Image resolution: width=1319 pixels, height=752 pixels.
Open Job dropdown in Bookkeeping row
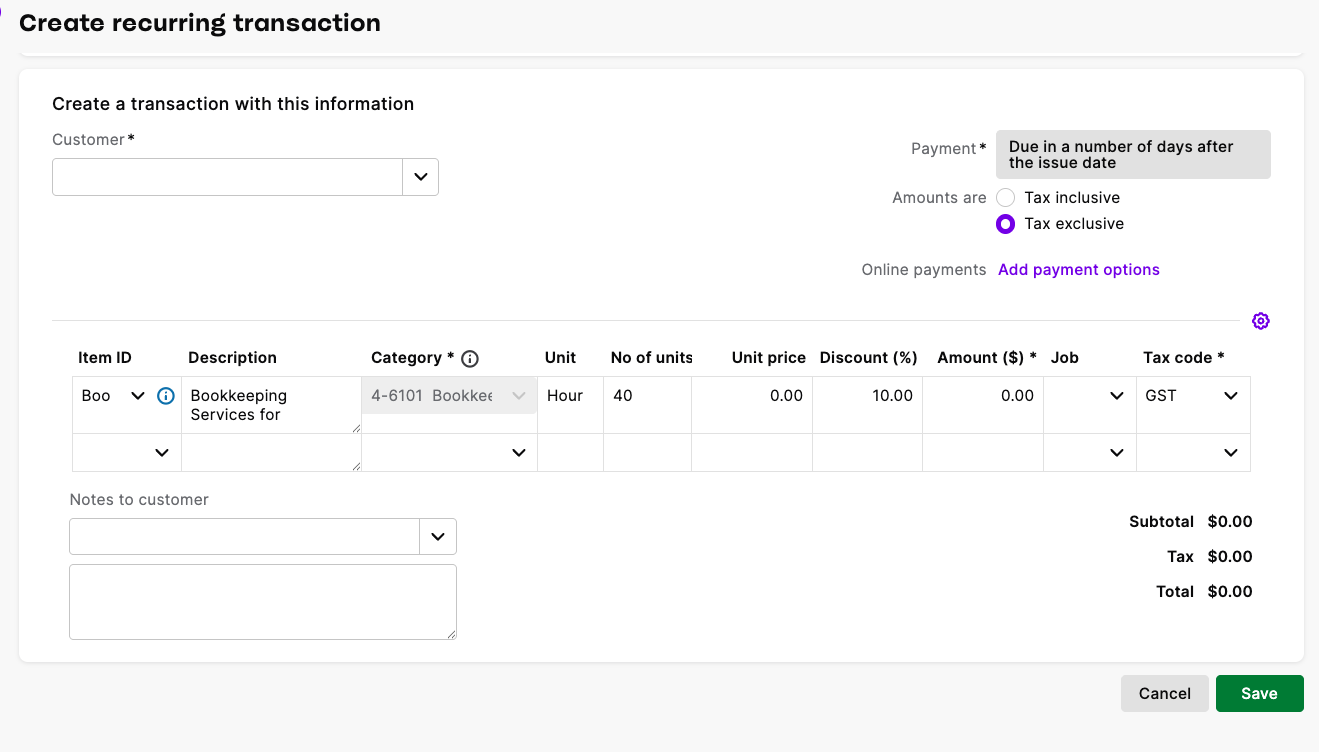coord(1117,396)
